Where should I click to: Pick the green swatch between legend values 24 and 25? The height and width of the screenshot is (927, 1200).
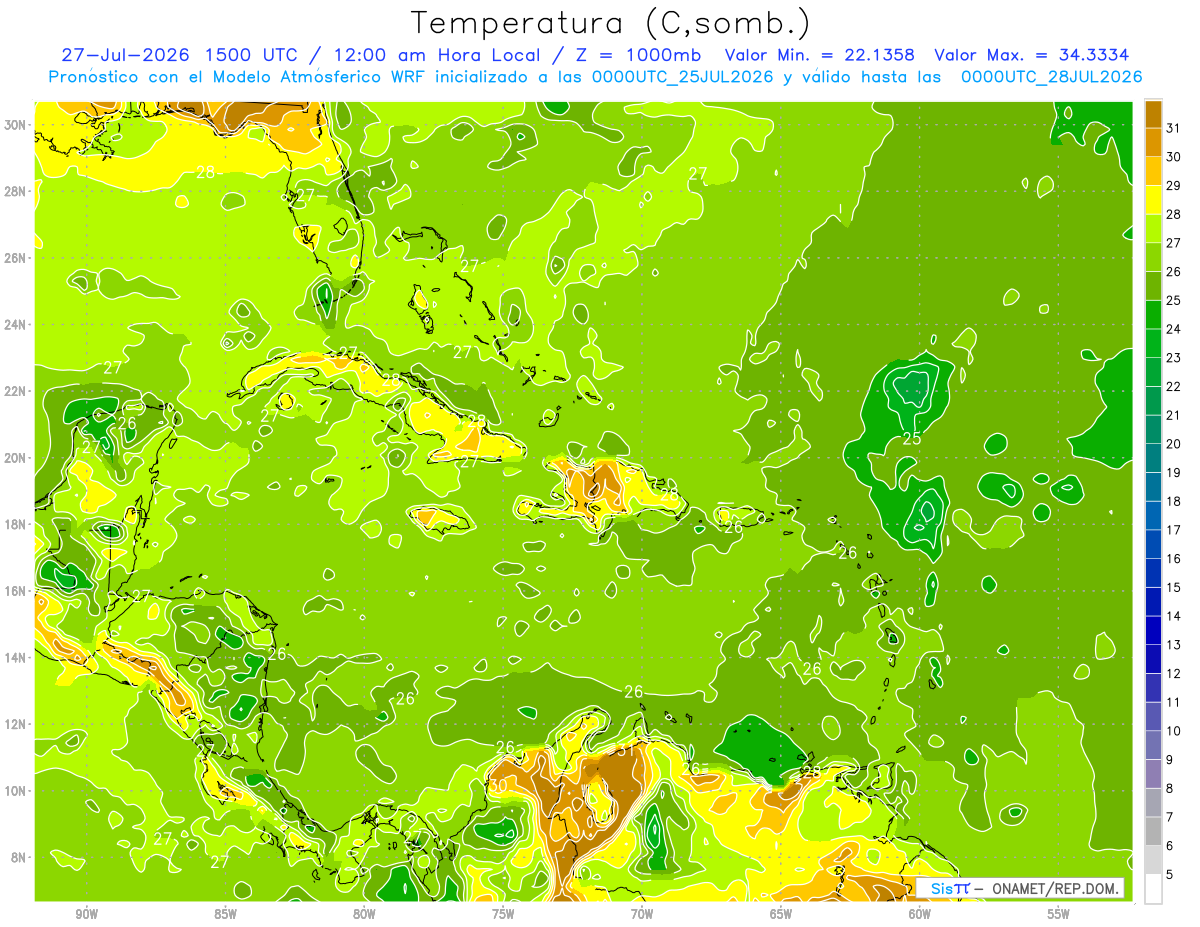[x=1153, y=314]
